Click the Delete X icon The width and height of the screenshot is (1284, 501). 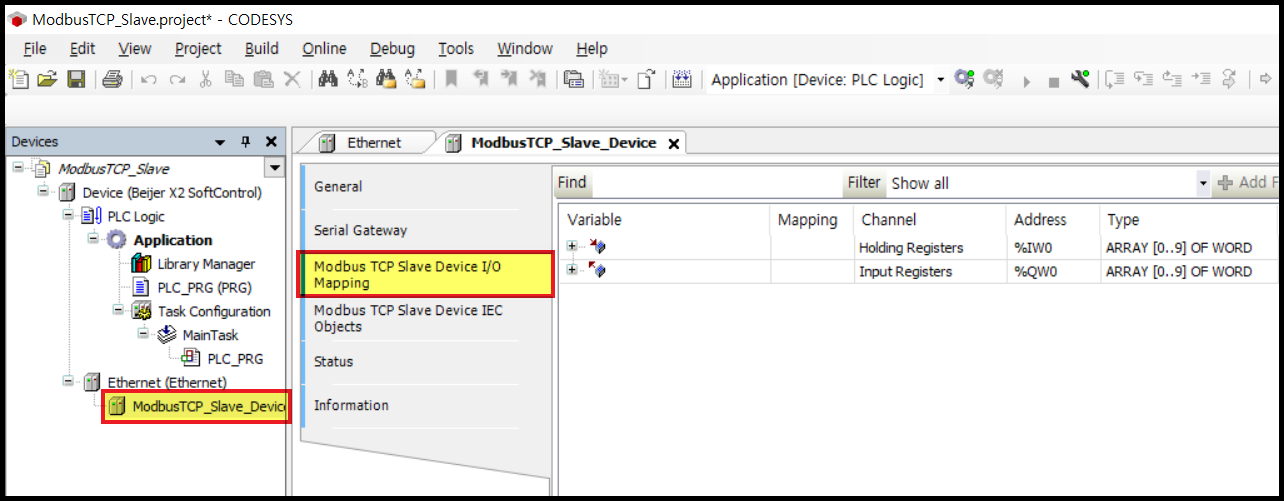[292, 80]
